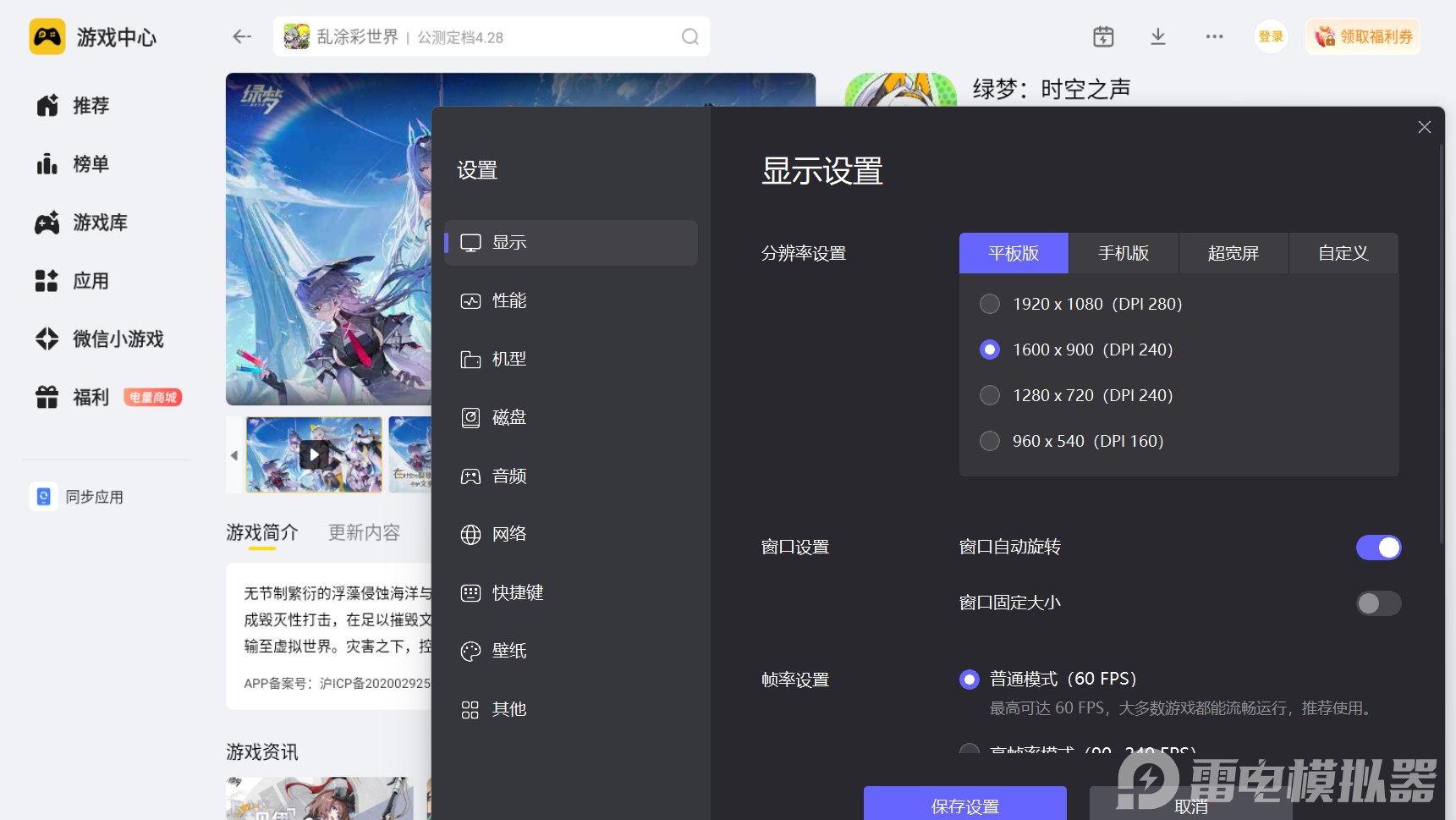Choose the 1280 x 720 resolution
Image resolution: width=1456 pixels, height=820 pixels.
pyautogui.click(x=990, y=395)
